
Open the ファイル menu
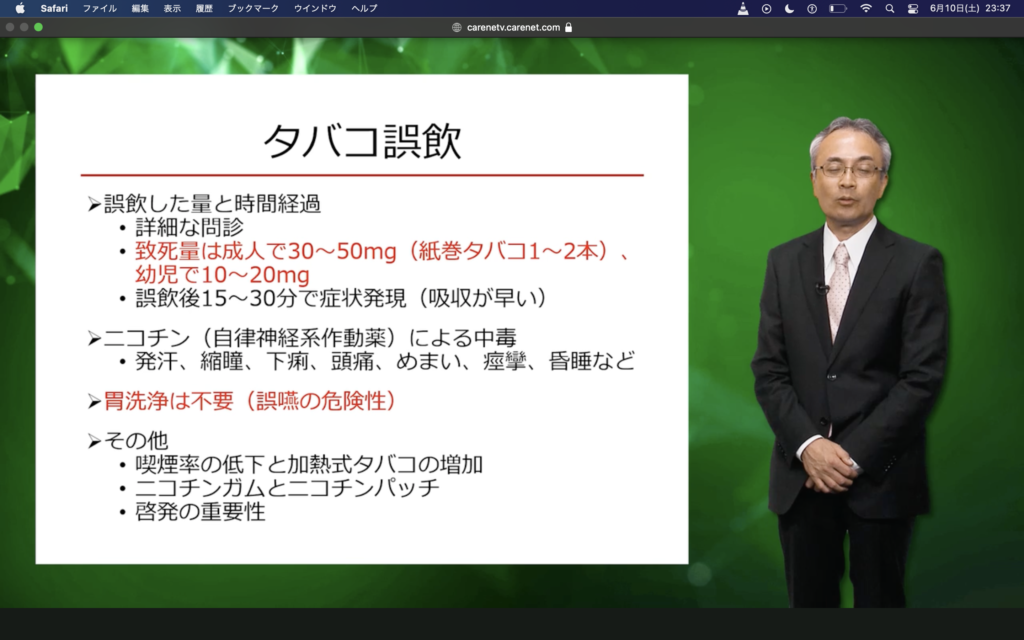tap(99, 8)
